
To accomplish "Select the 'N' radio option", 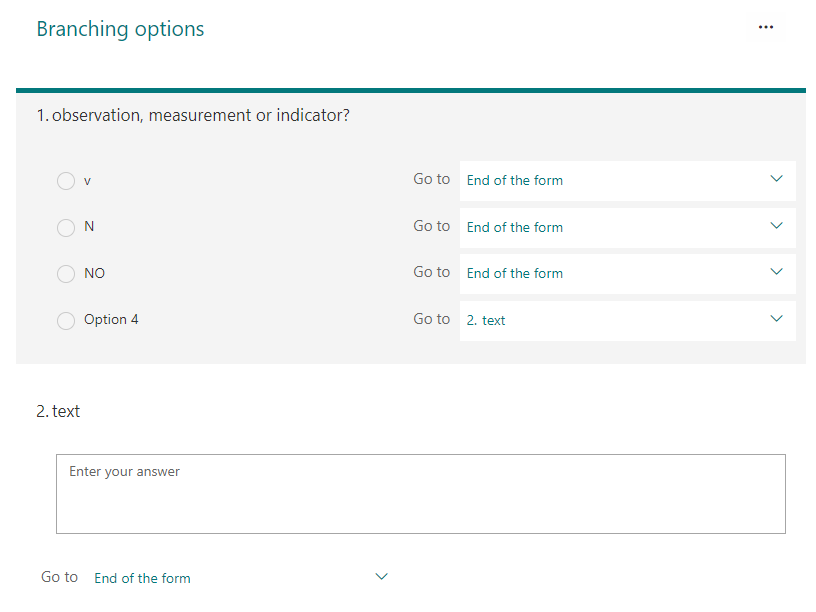I will 66,227.
